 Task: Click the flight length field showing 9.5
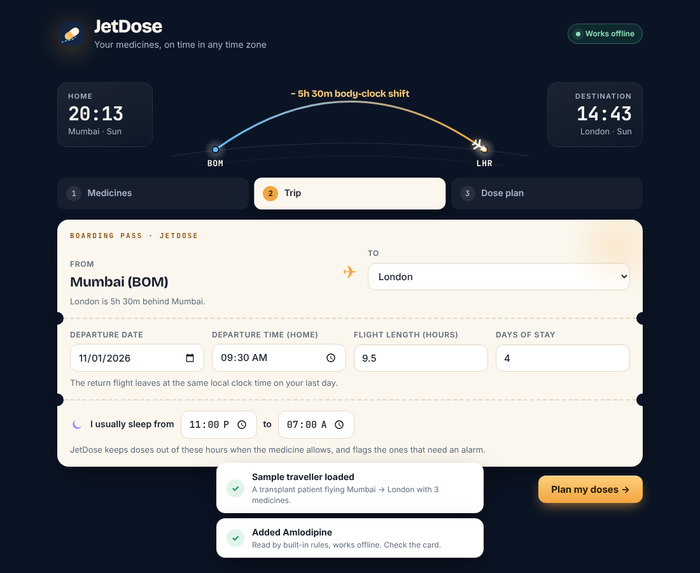pyautogui.click(x=421, y=358)
